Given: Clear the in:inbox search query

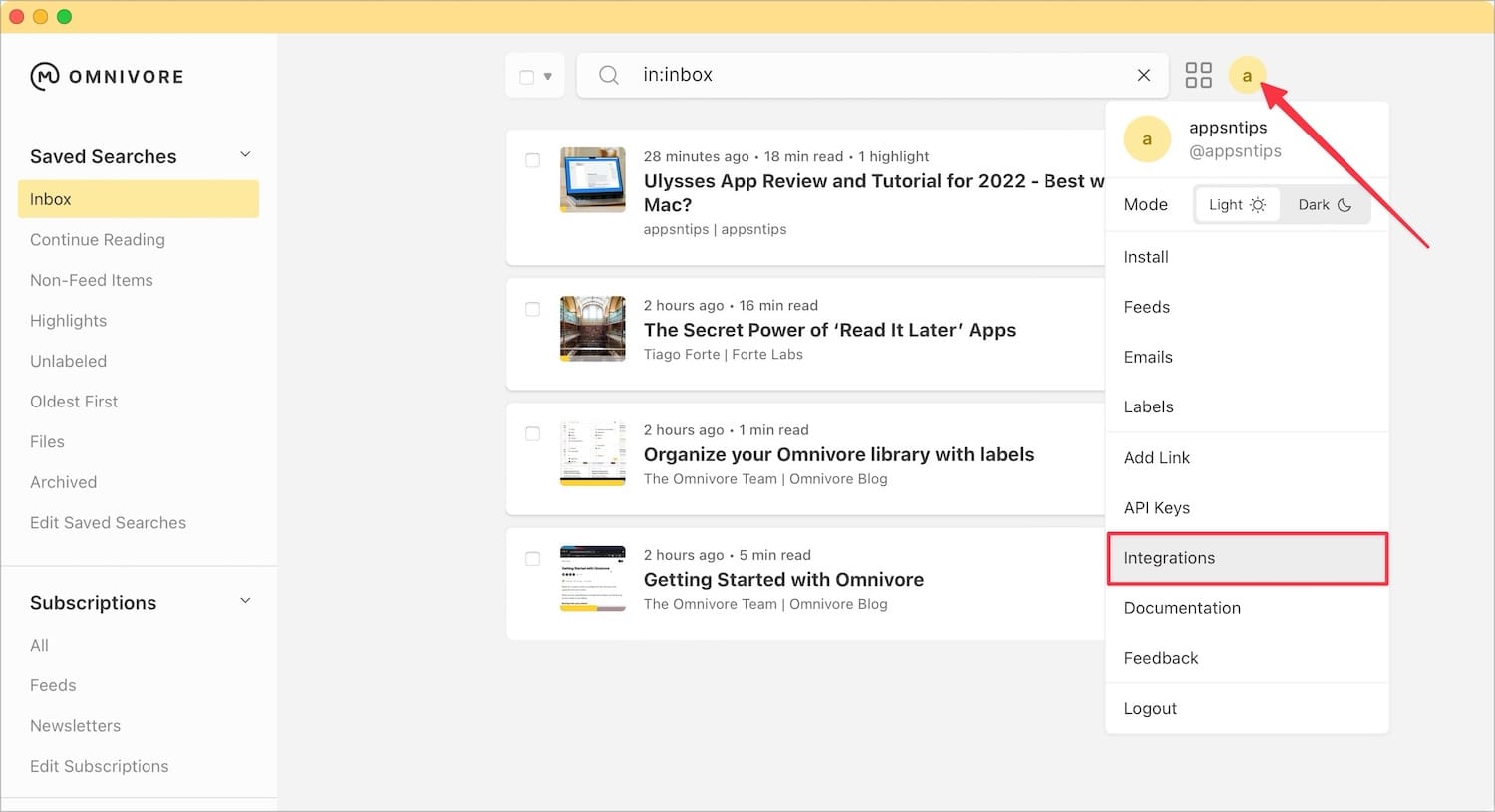Looking at the screenshot, I should (1144, 75).
